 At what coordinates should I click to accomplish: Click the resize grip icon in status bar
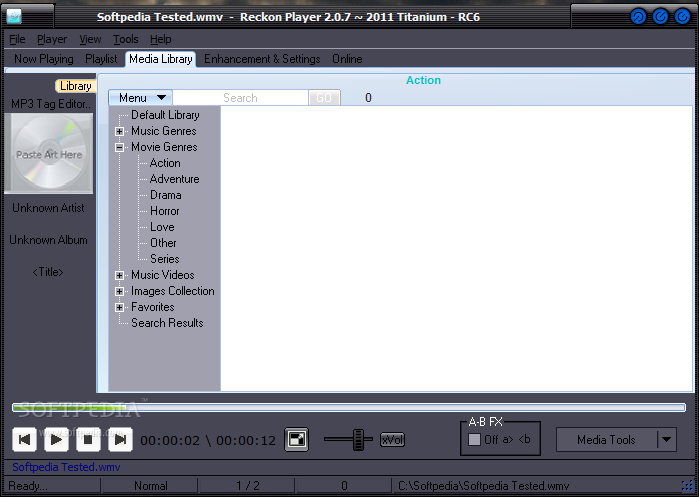tap(687, 486)
